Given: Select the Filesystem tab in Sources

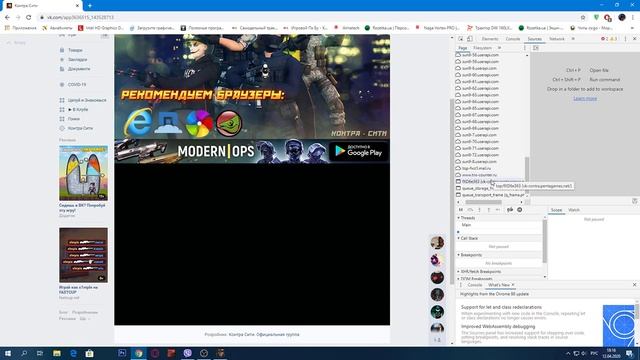Looking at the screenshot, I should click(482, 48).
